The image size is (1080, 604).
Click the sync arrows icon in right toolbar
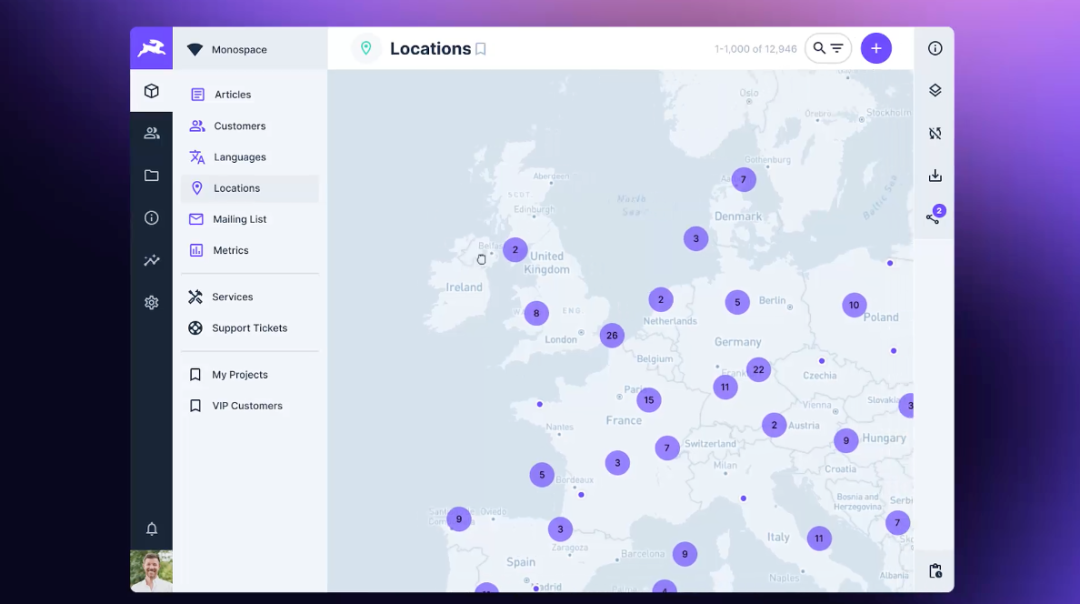tap(935, 133)
